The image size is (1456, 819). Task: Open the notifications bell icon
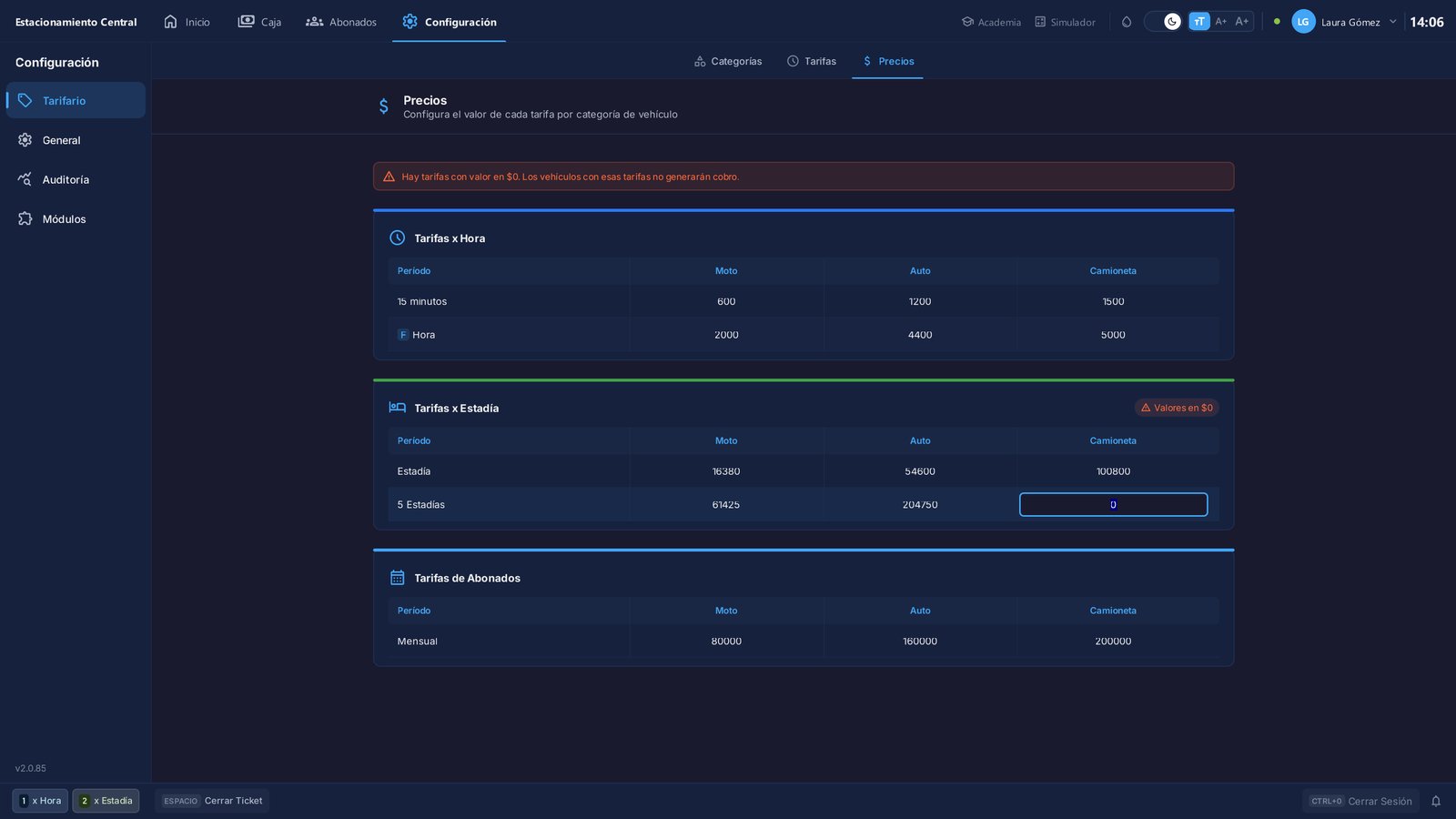tap(1436, 801)
